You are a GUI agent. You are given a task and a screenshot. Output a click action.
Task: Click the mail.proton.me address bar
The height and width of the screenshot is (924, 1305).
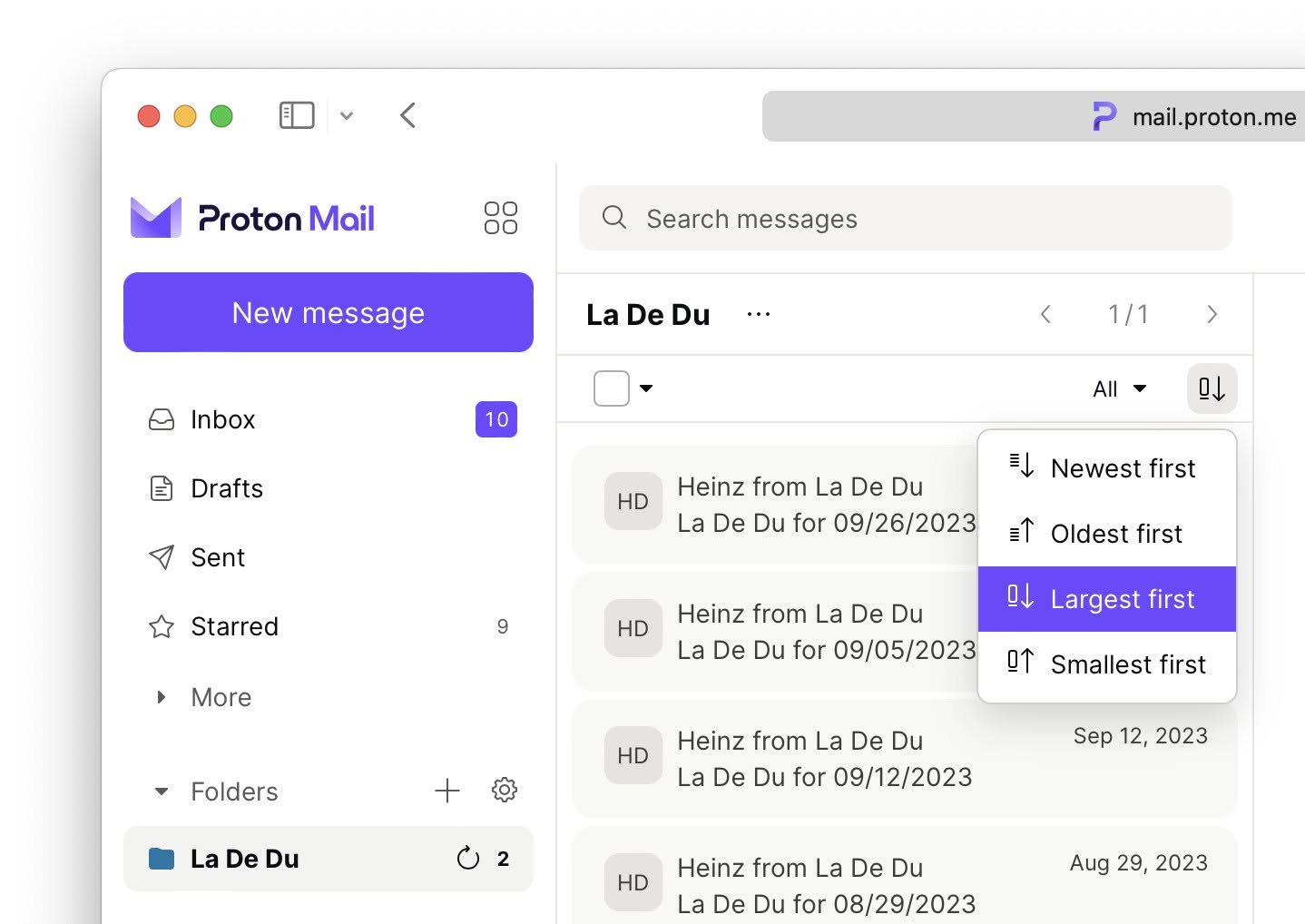click(1034, 116)
